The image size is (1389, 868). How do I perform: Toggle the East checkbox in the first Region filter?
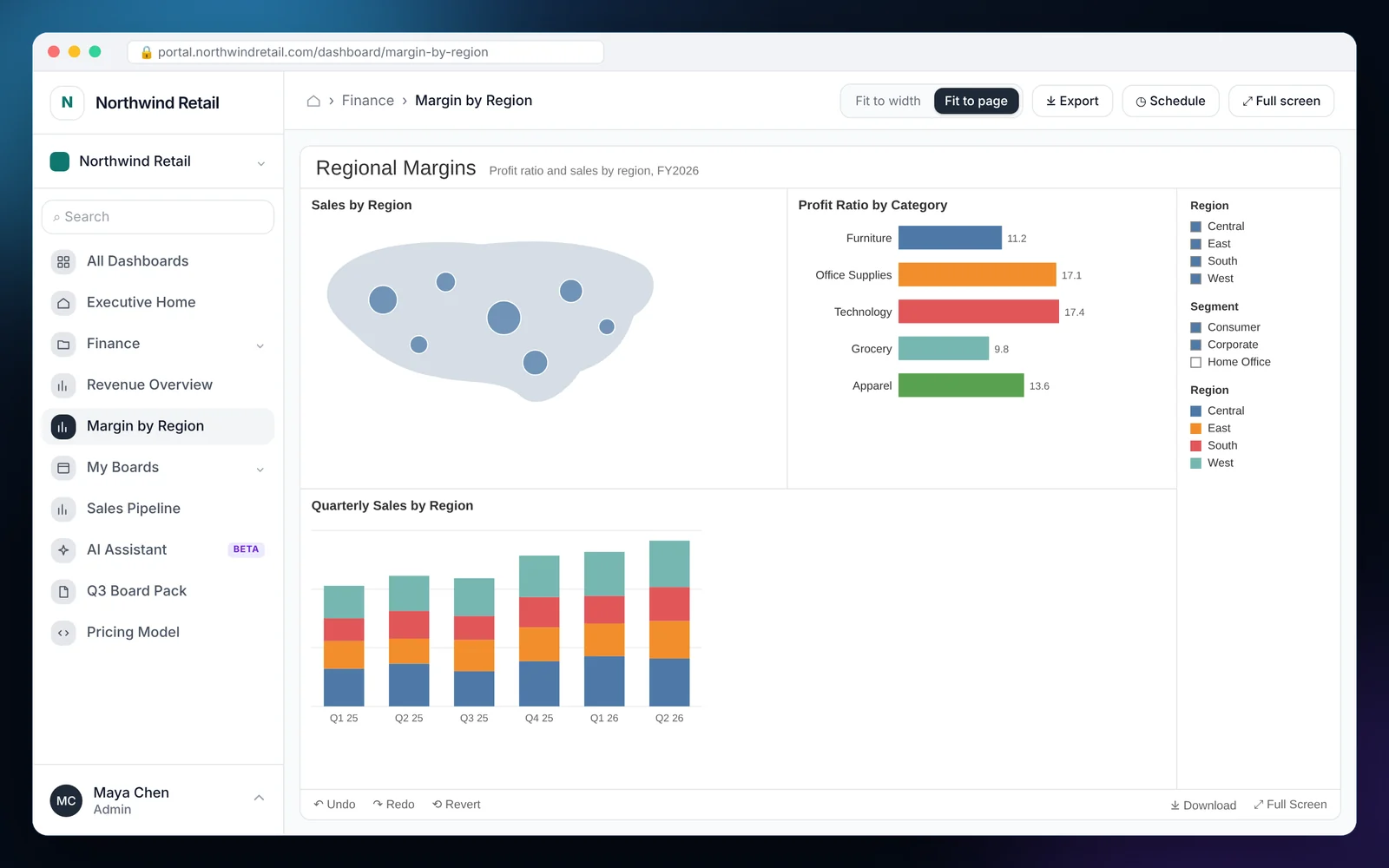1195,244
